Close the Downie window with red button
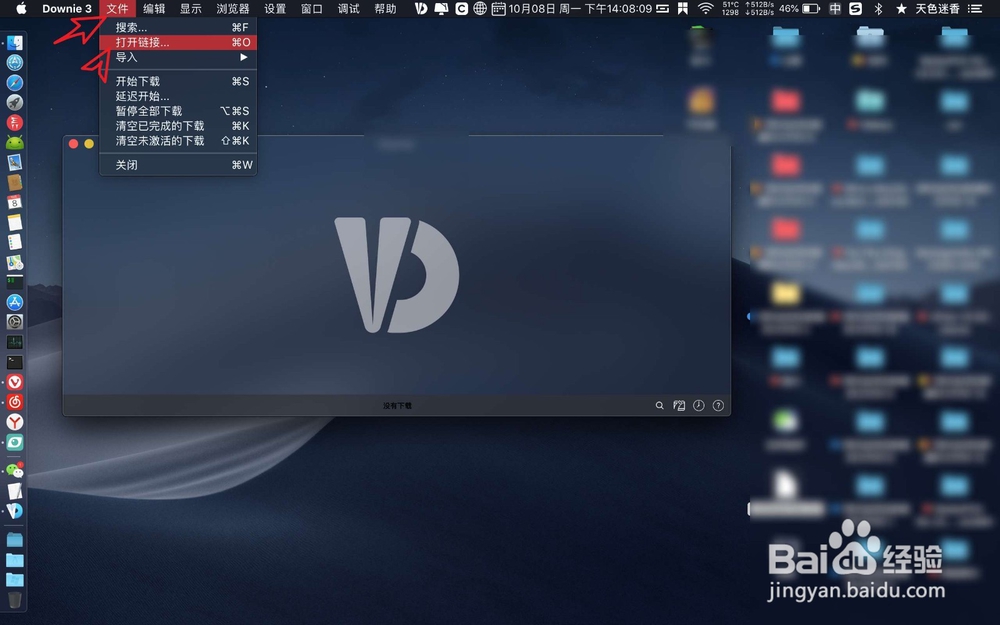1000x625 pixels. coord(73,143)
